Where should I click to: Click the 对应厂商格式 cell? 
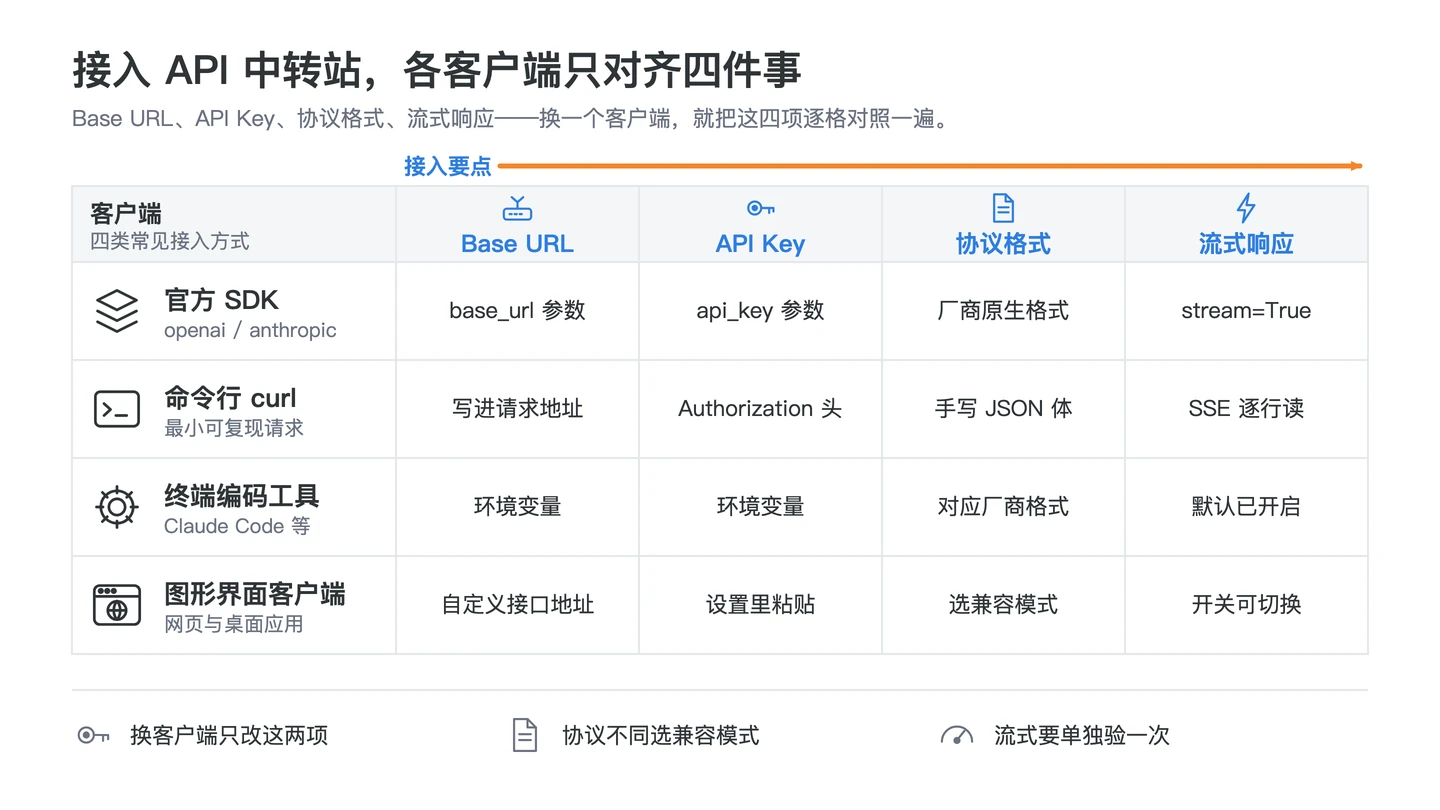coord(1003,507)
